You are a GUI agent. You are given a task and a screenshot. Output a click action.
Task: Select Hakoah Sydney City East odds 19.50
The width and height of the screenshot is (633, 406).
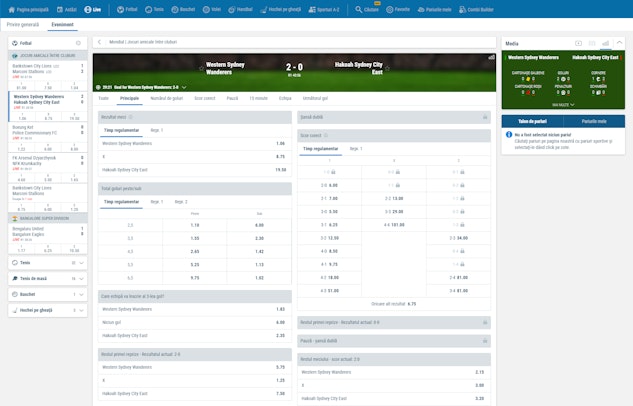280,169
